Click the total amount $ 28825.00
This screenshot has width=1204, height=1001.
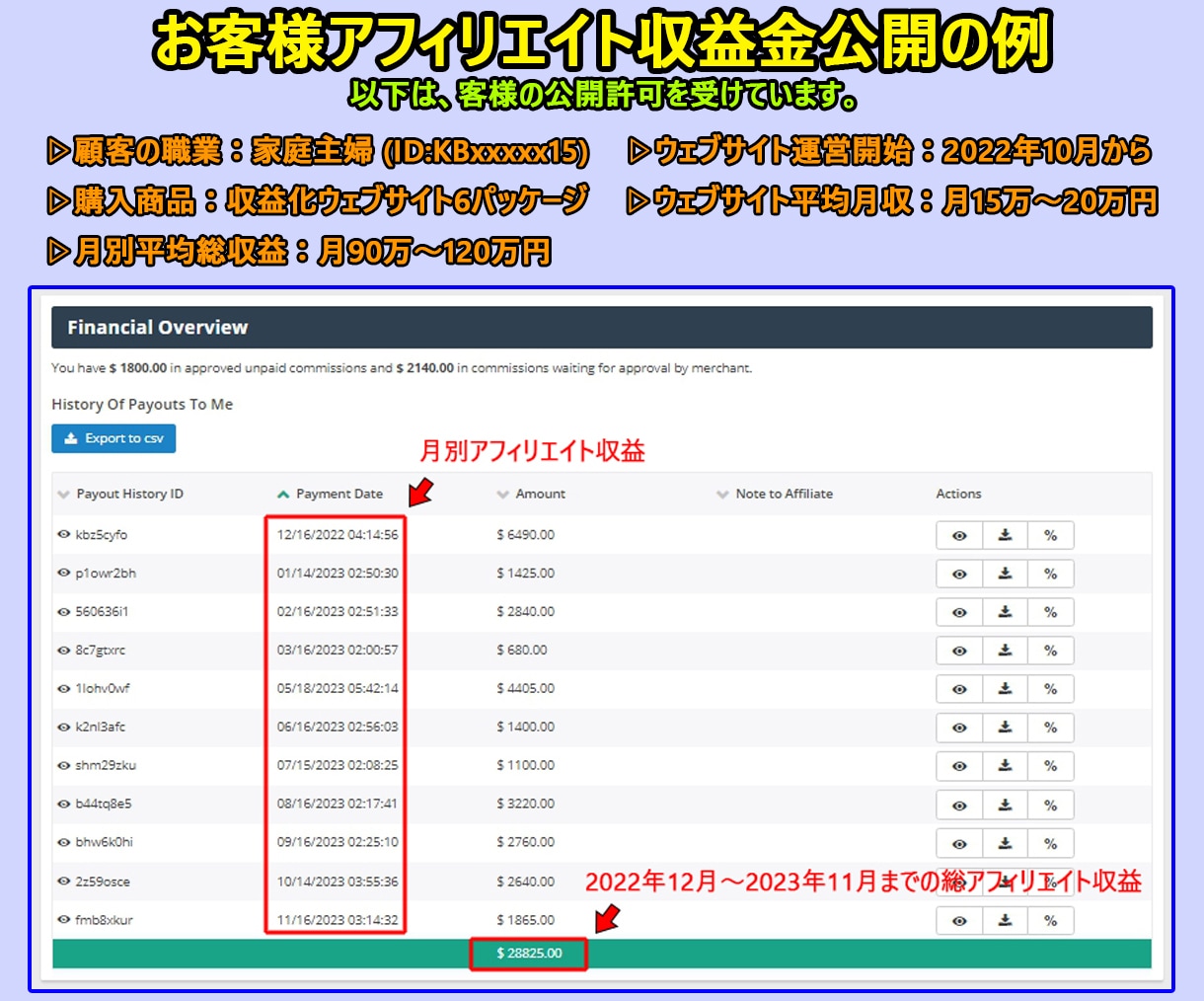pyautogui.click(x=529, y=953)
